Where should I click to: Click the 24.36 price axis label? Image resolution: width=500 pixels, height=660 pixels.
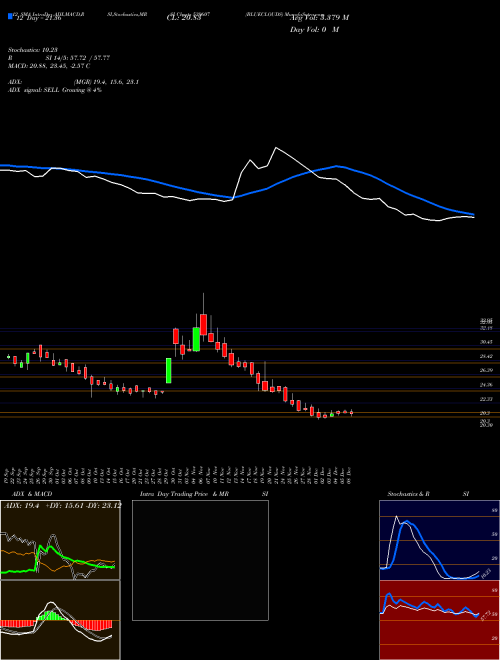(486, 384)
